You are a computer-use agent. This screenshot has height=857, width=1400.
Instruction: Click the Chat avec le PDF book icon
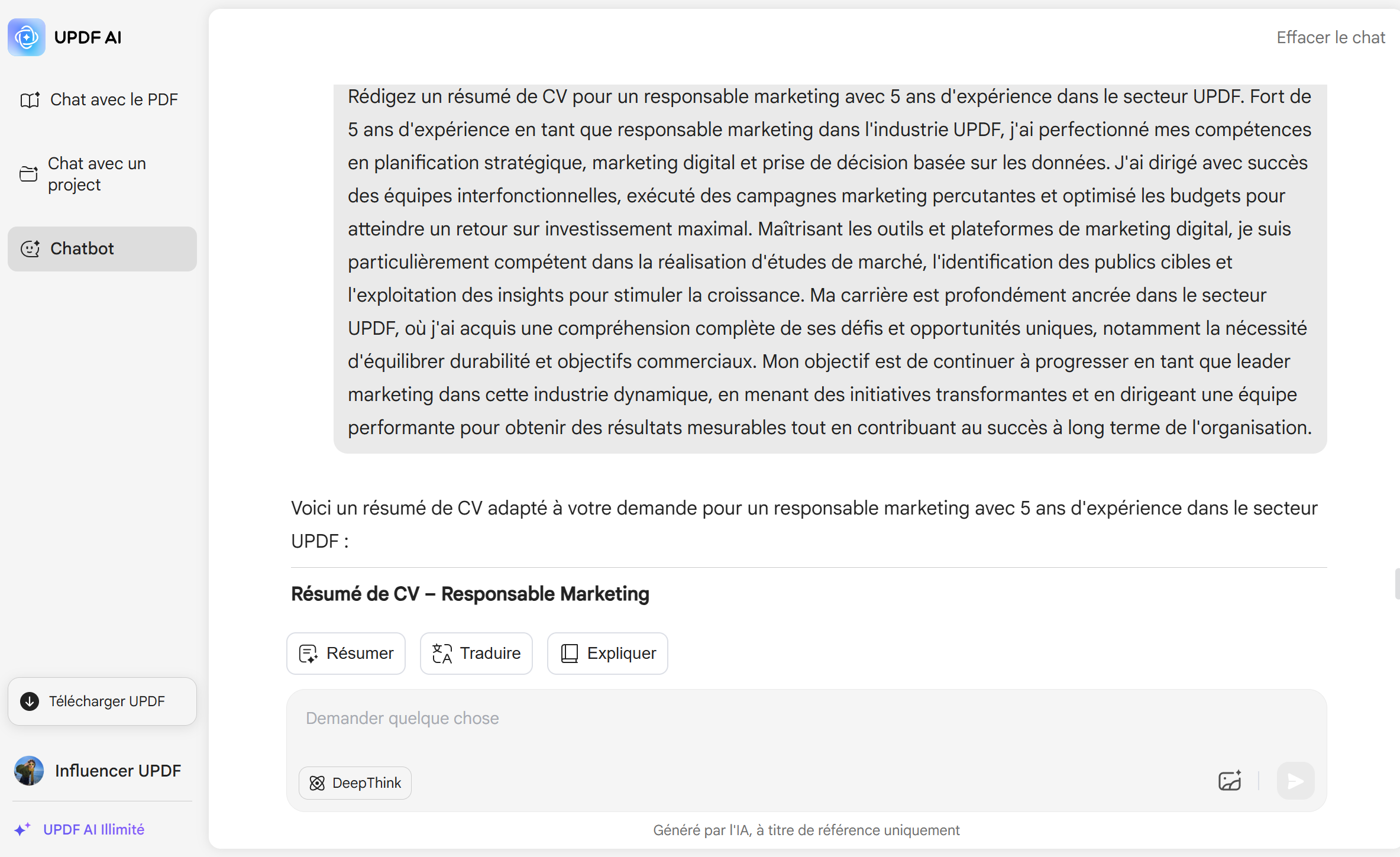click(x=30, y=100)
